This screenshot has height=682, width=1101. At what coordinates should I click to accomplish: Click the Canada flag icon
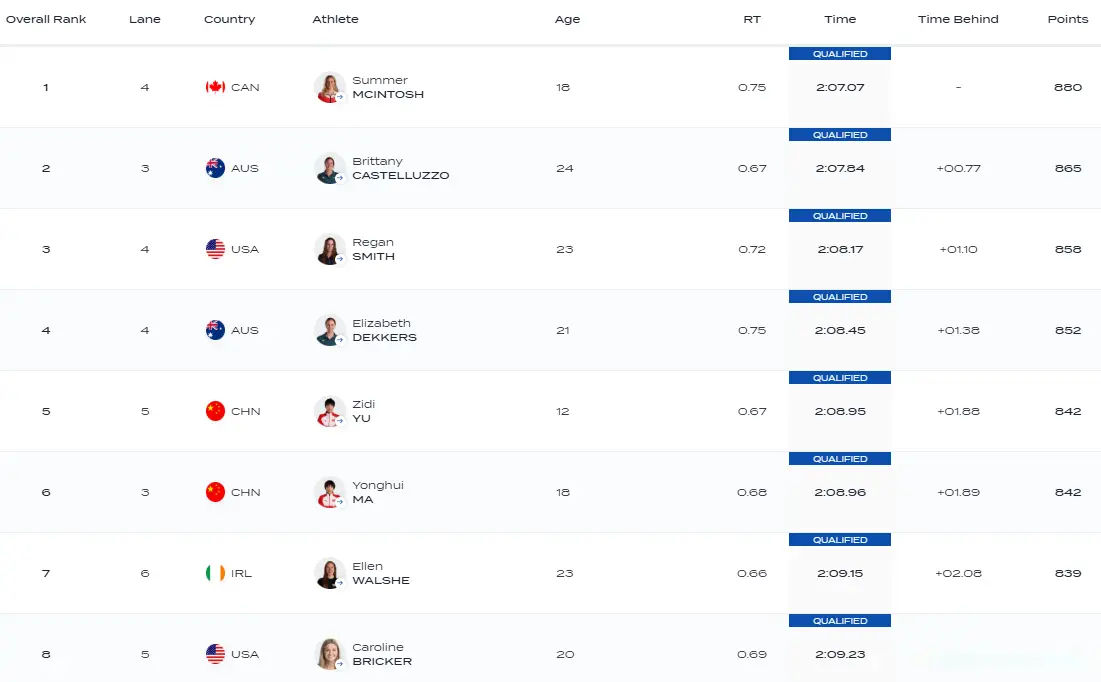click(x=215, y=87)
